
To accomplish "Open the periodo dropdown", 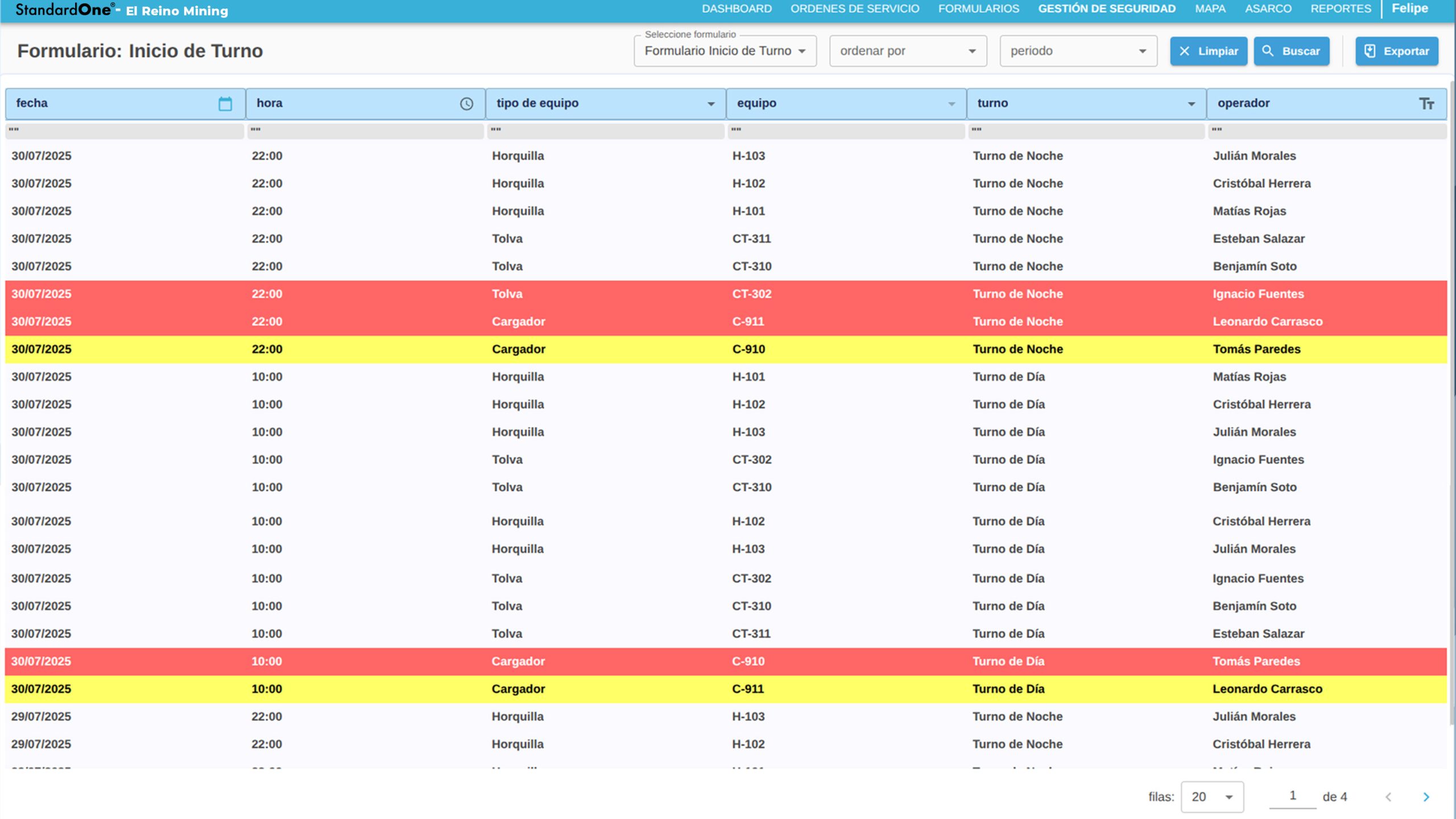I will [x=1078, y=51].
